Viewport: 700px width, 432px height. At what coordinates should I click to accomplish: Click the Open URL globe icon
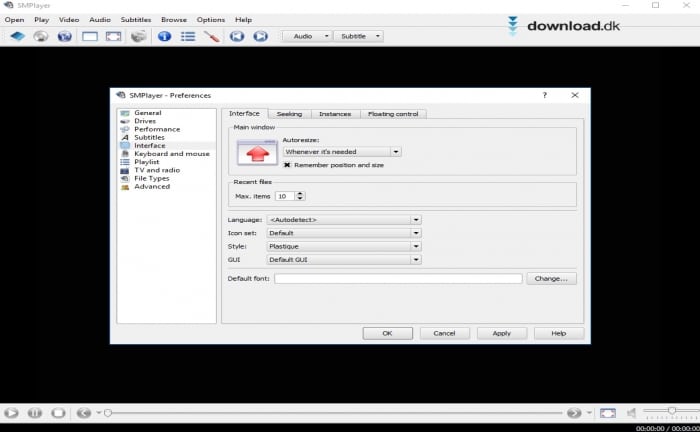click(x=65, y=36)
